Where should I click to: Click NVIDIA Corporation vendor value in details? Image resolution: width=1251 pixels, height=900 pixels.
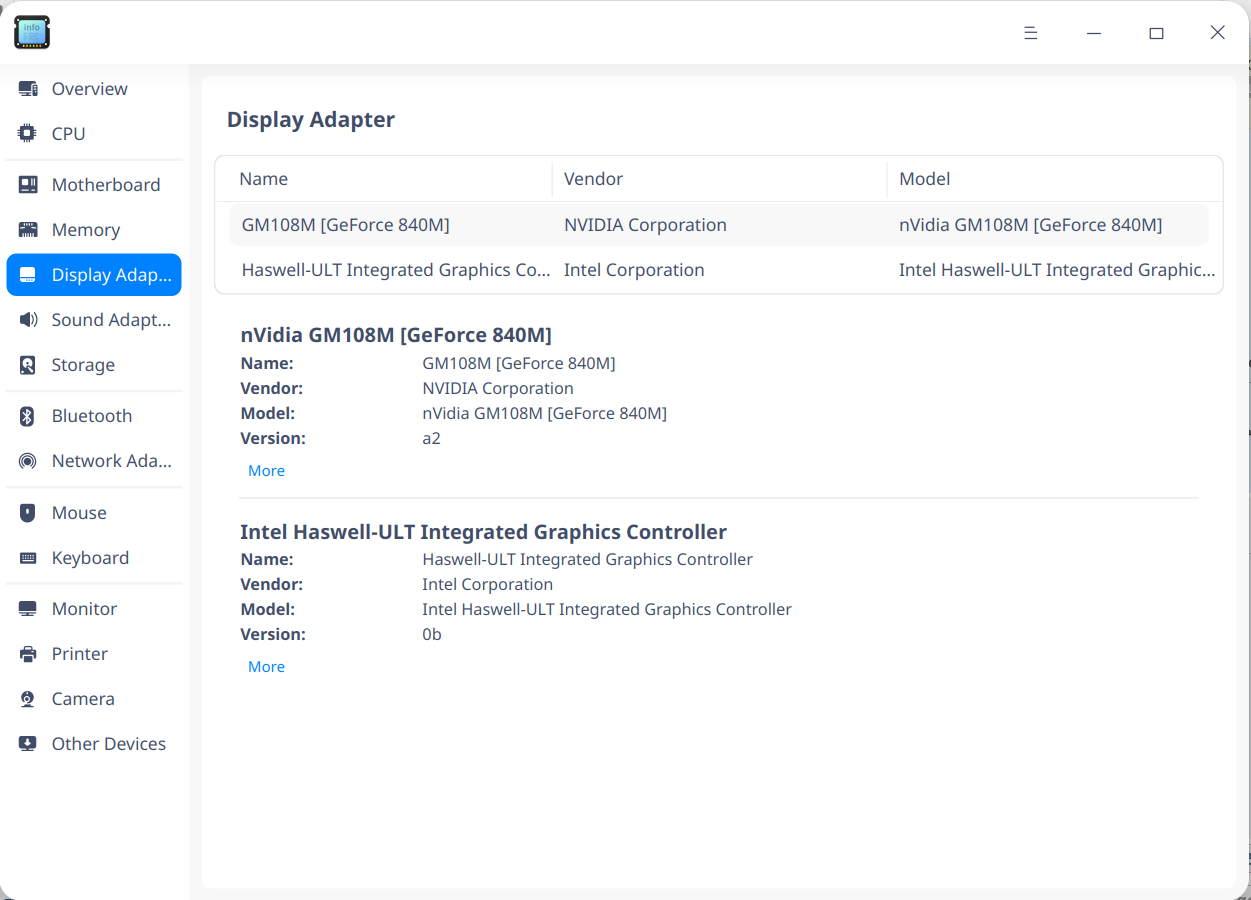click(498, 388)
